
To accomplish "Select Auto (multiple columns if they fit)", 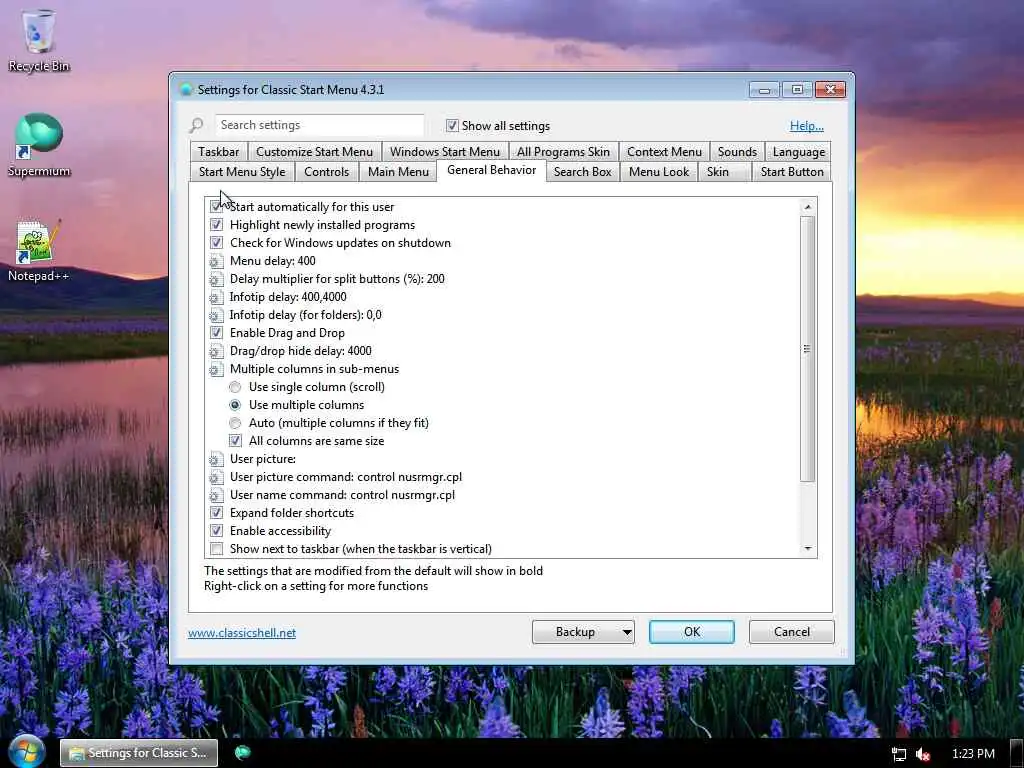I will 235,423.
